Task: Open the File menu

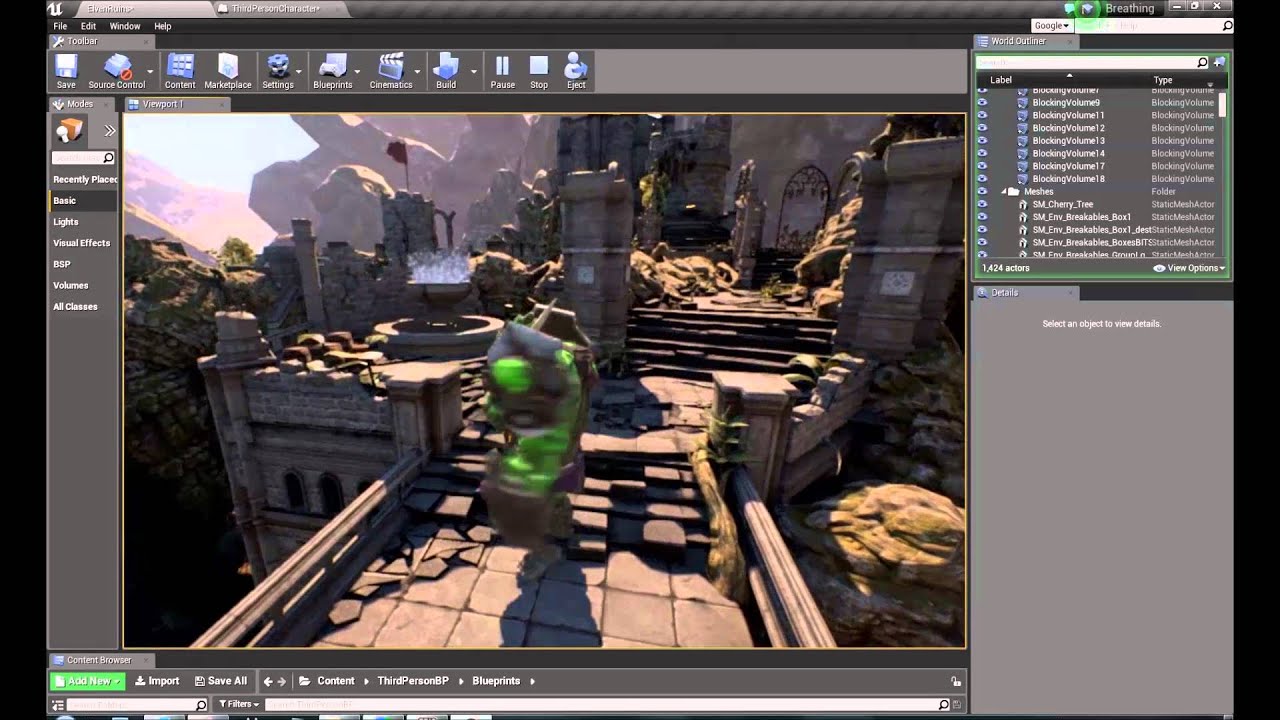Action: coord(60,26)
